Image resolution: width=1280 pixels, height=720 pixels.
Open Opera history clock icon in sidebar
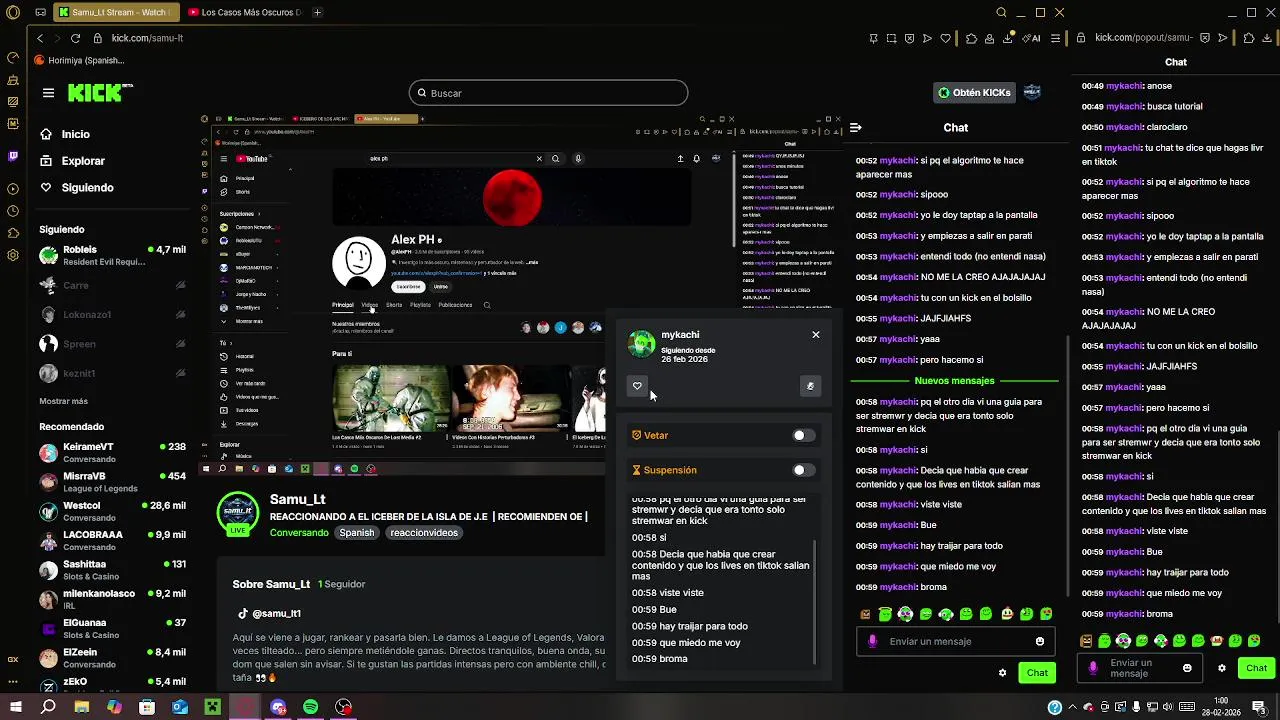click(x=12, y=211)
